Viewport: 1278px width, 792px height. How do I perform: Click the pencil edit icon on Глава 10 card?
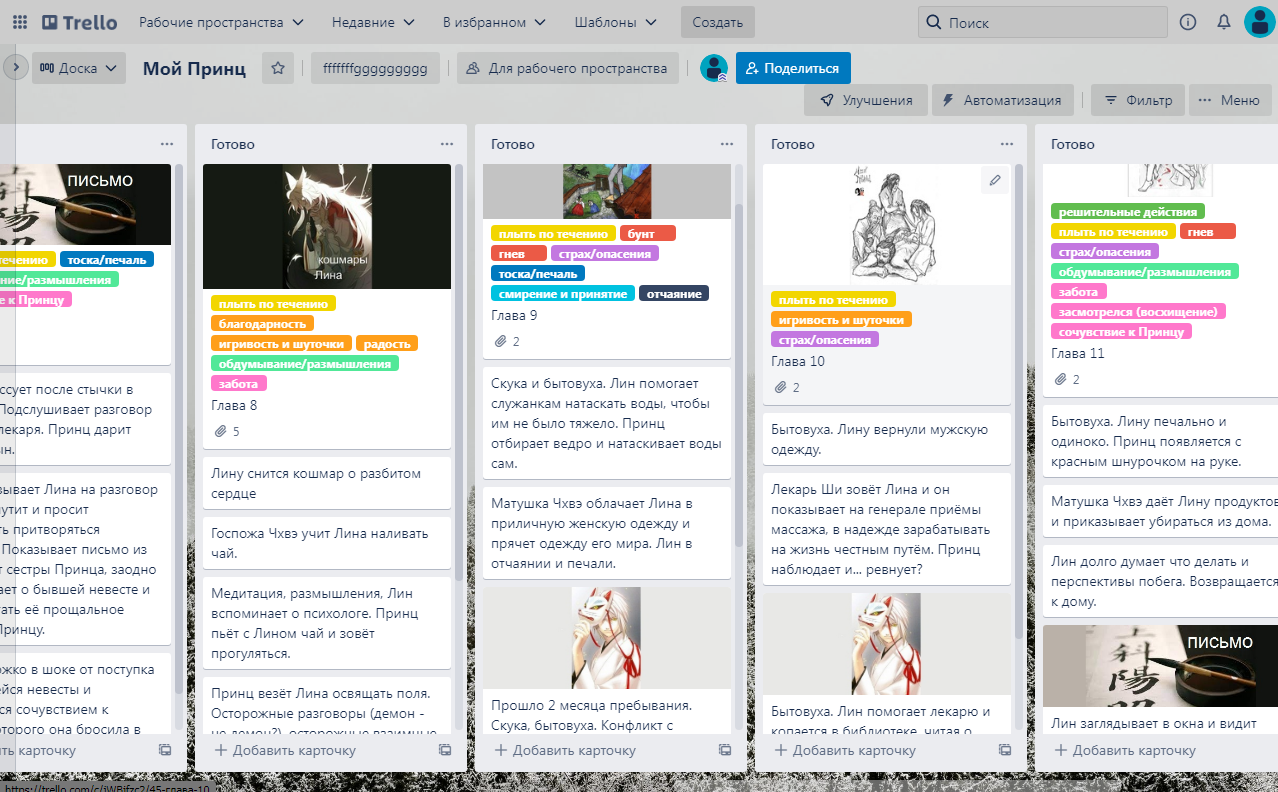pos(994,180)
